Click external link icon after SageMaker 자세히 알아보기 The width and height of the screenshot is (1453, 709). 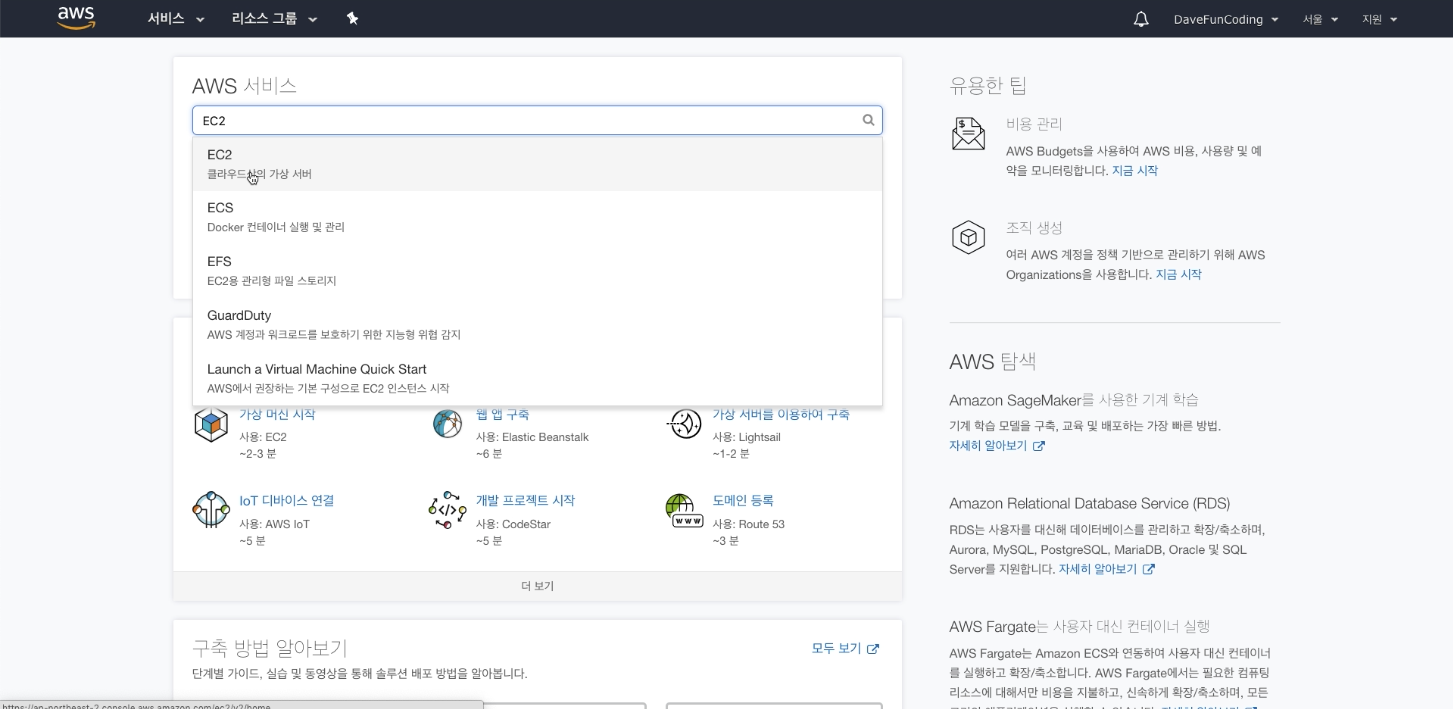click(1039, 446)
